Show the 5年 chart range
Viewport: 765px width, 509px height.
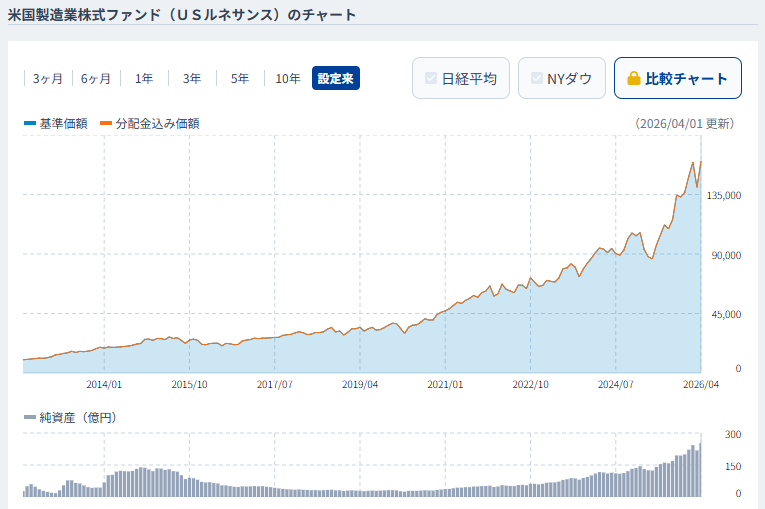point(240,78)
